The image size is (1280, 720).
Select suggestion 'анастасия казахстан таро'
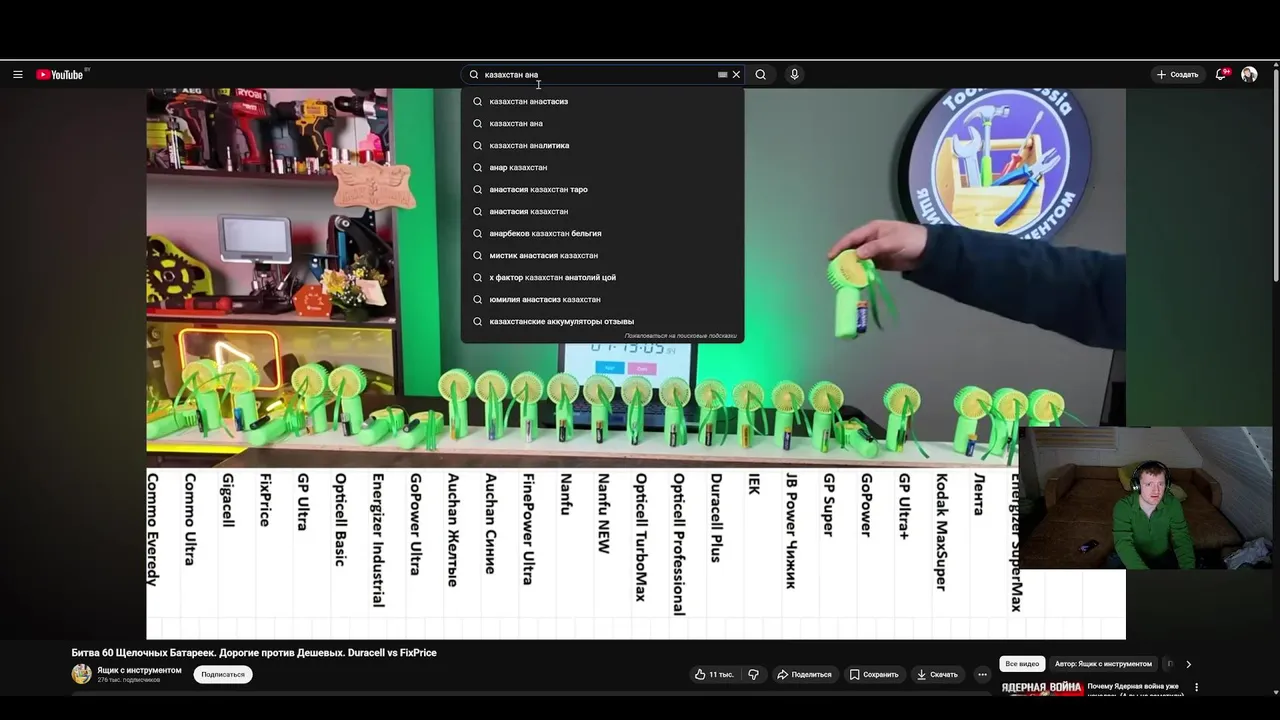tap(602, 189)
